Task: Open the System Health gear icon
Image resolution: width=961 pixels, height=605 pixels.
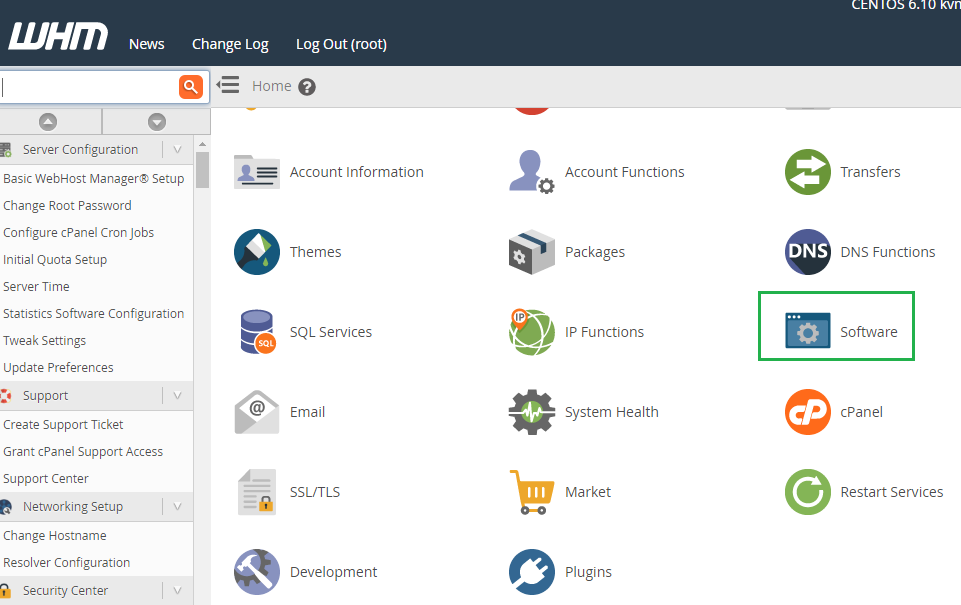Action: click(x=531, y=412)
